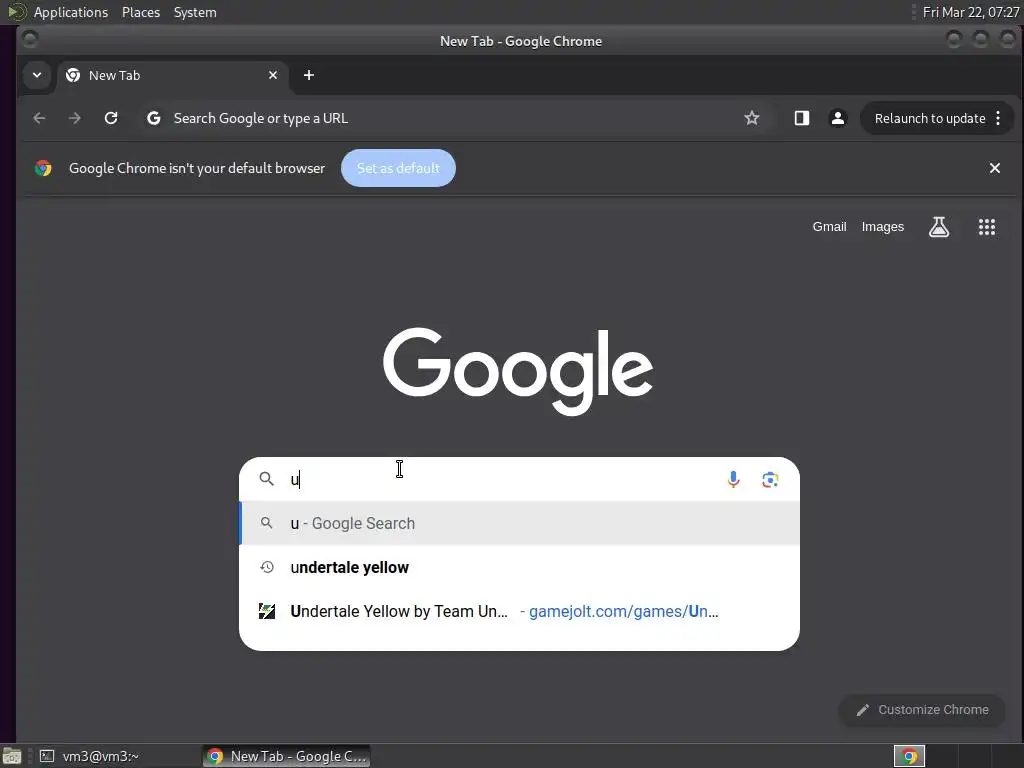Image resolution: width=1024 pixels, height=768 pixels.
Task: Close the New Tab tab
Action: coord(273,75)
